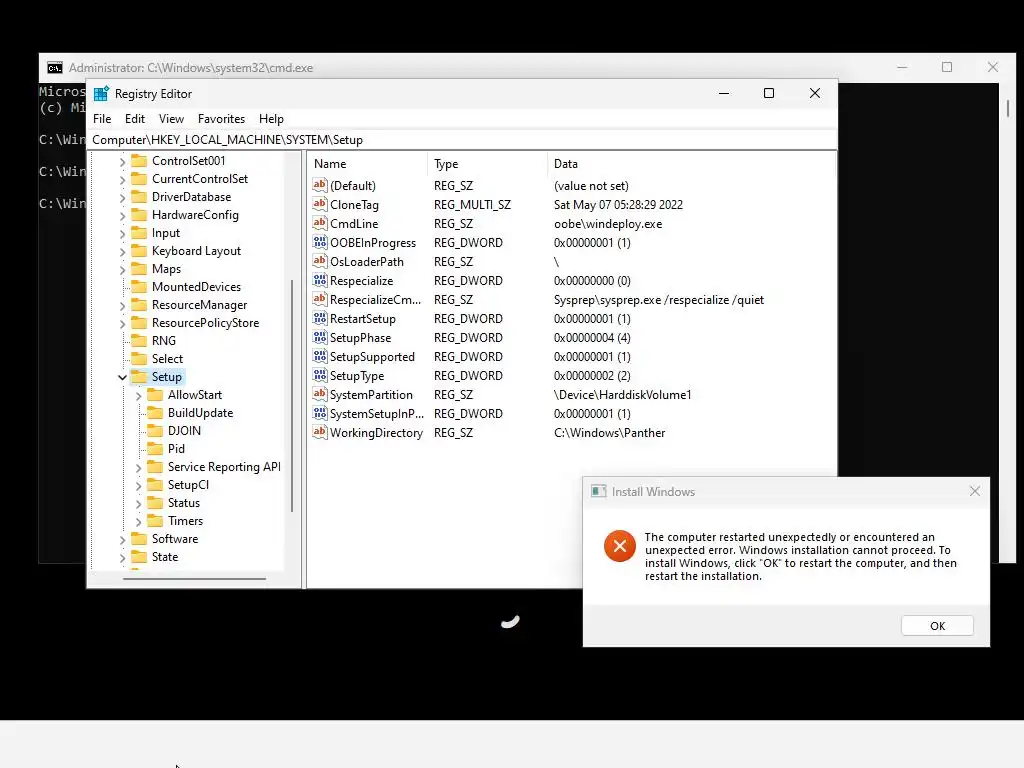Expand the AllowStart subkey
This screenshot has height=768, width=1024.
138,395
